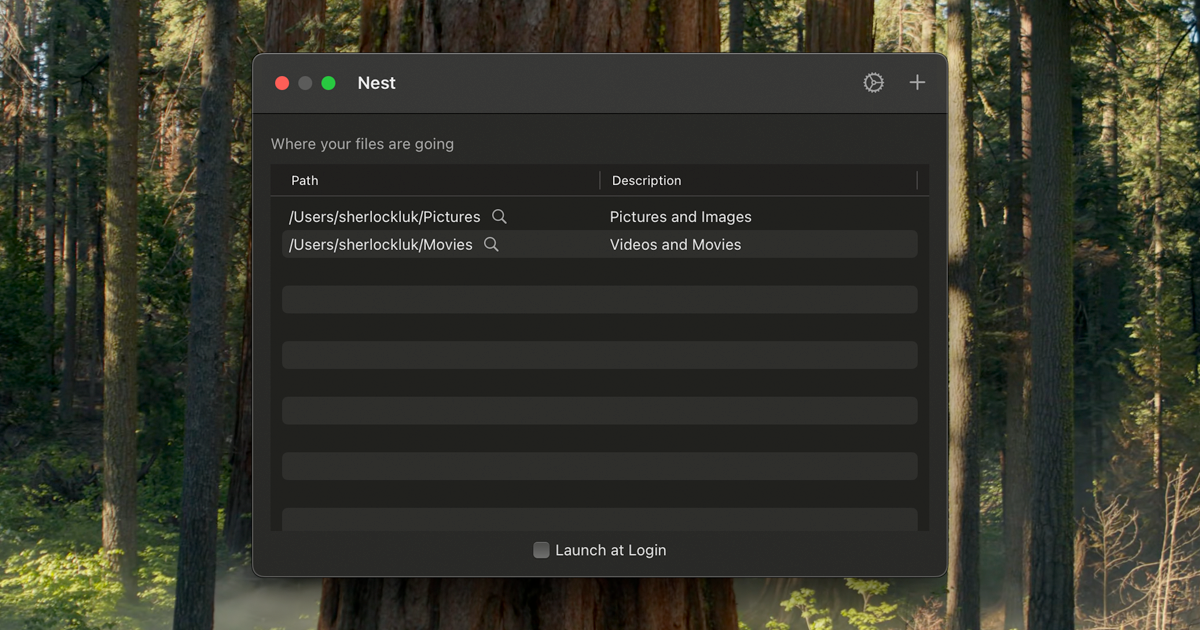Select the Videos and Movies description
The width and height of the screenshot is (1200, 630).
[675, 244]
